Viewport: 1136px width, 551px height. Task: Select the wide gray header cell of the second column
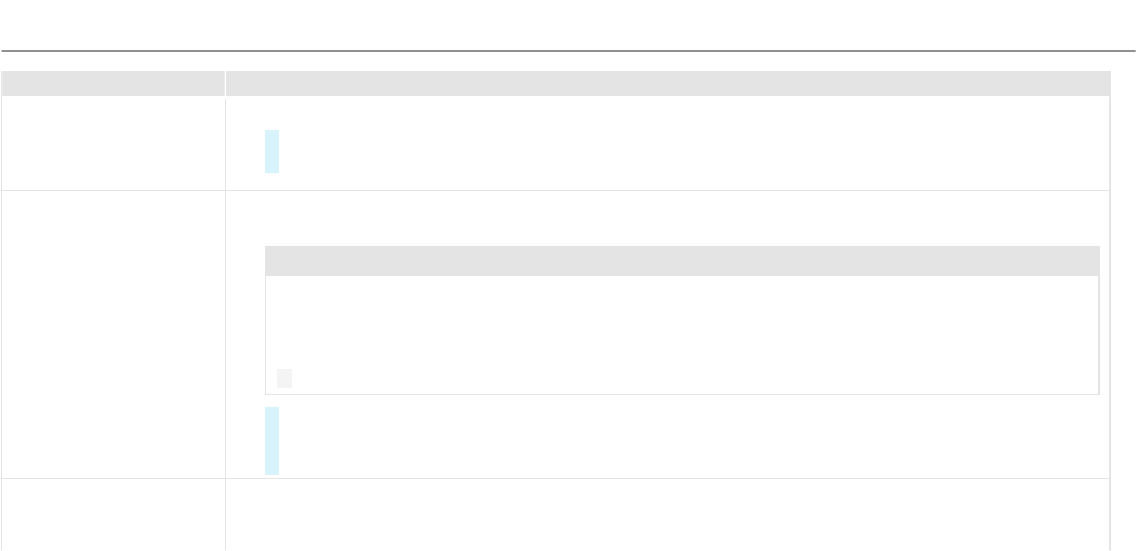pos(667,83)
